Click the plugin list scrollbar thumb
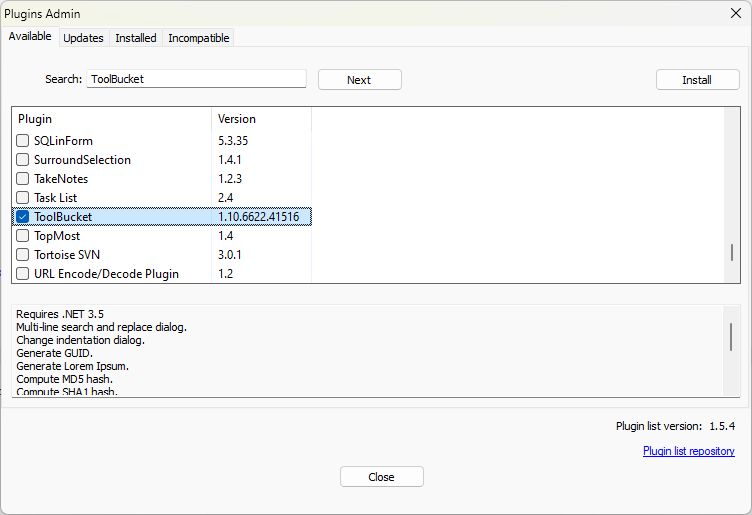752x515 pixels. pos(732,252)
